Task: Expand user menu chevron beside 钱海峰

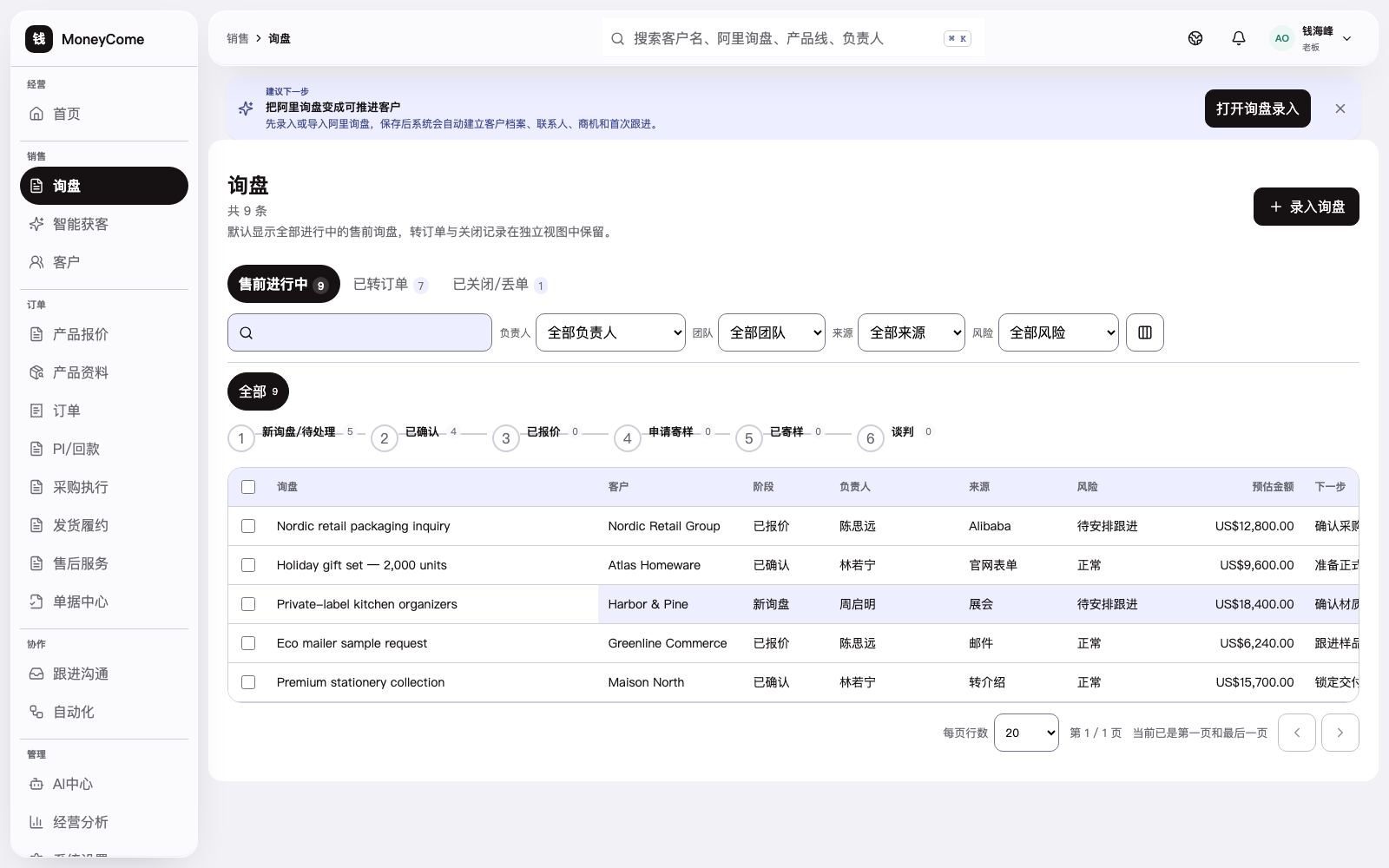Action: point(1347,38)
